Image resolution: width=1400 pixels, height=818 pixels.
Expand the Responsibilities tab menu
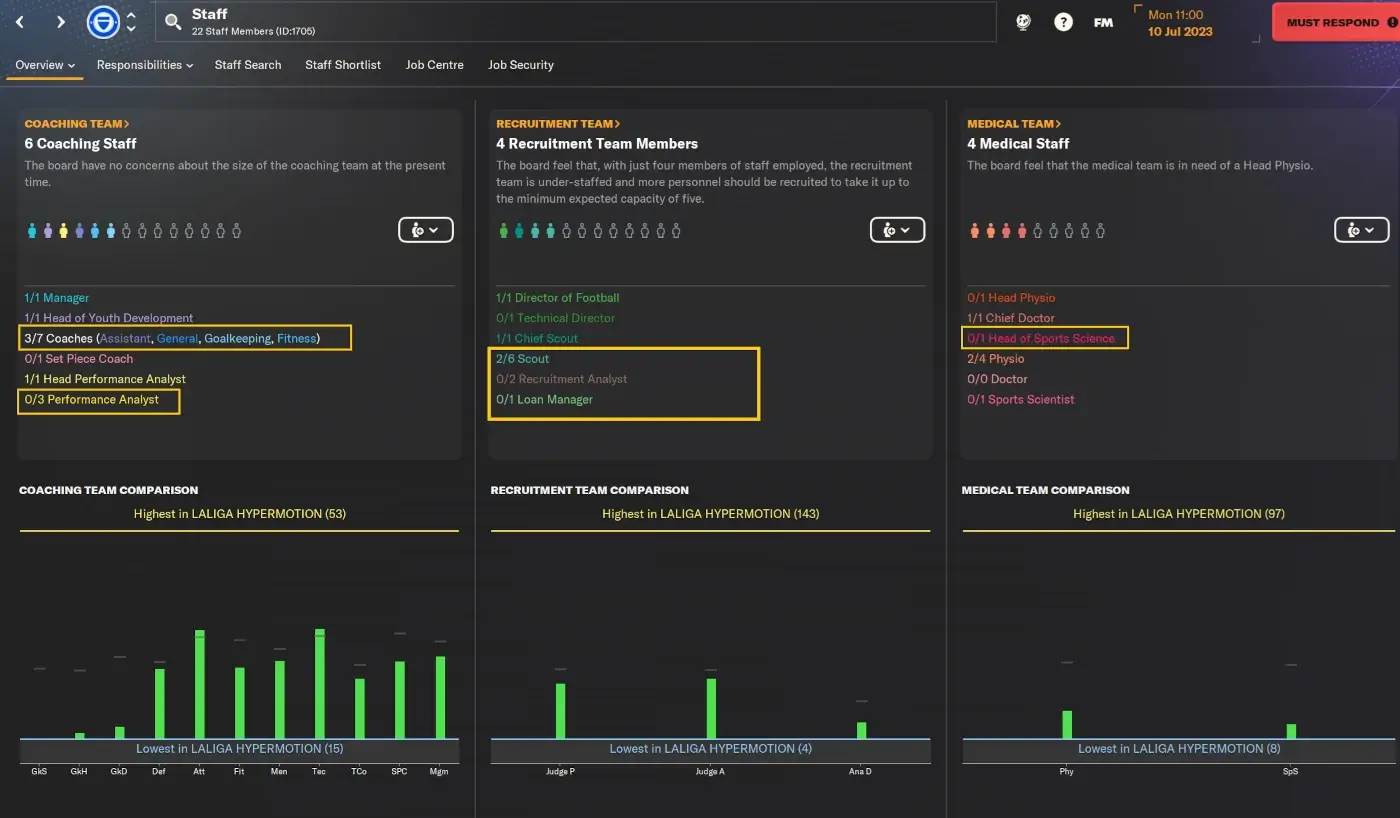[145, 65]
